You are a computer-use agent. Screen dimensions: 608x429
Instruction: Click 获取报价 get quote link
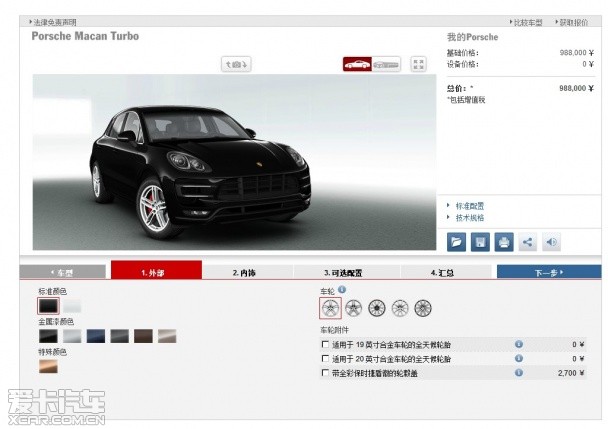click(573, 22)
